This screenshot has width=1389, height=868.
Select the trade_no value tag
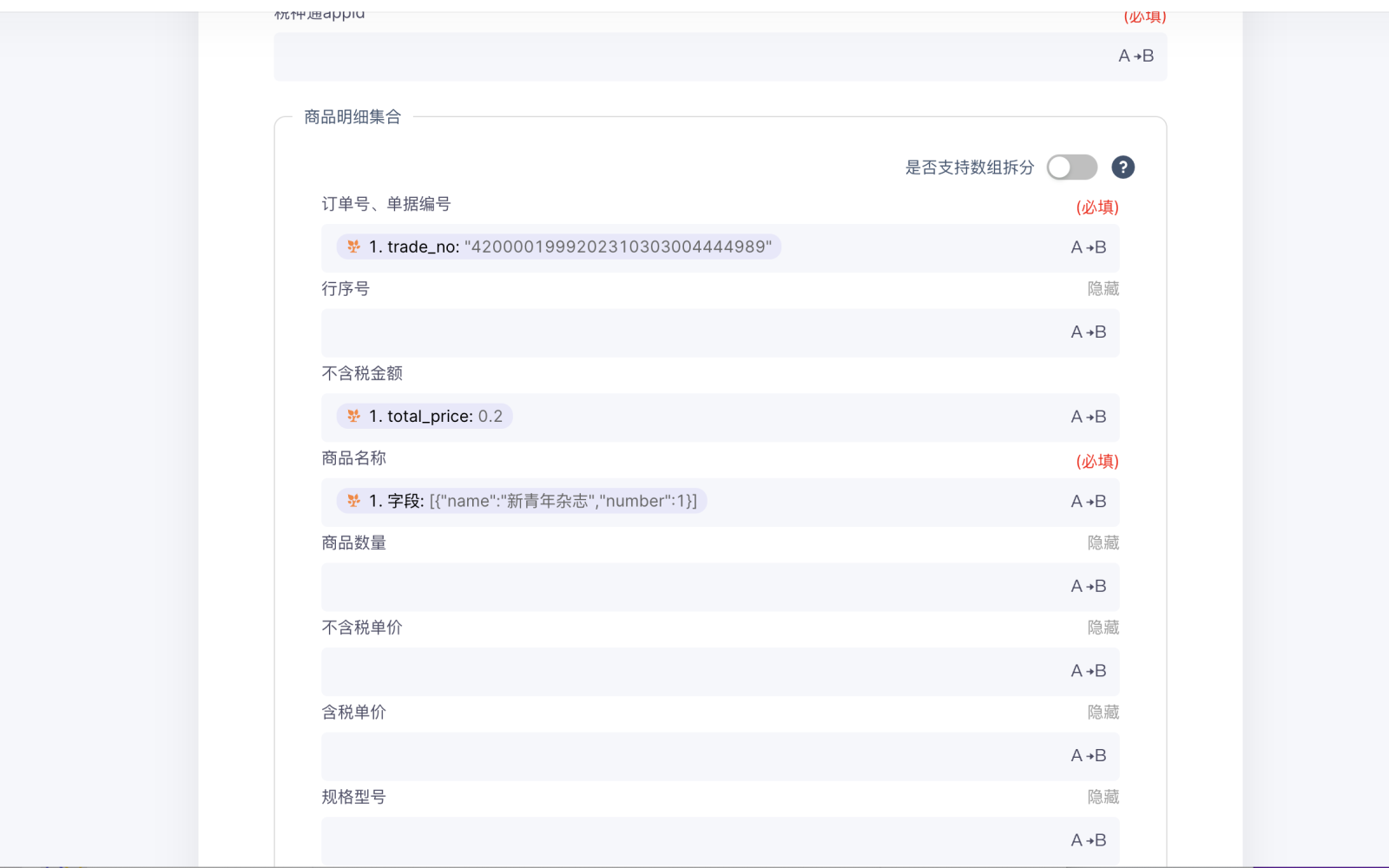[559, 247]
